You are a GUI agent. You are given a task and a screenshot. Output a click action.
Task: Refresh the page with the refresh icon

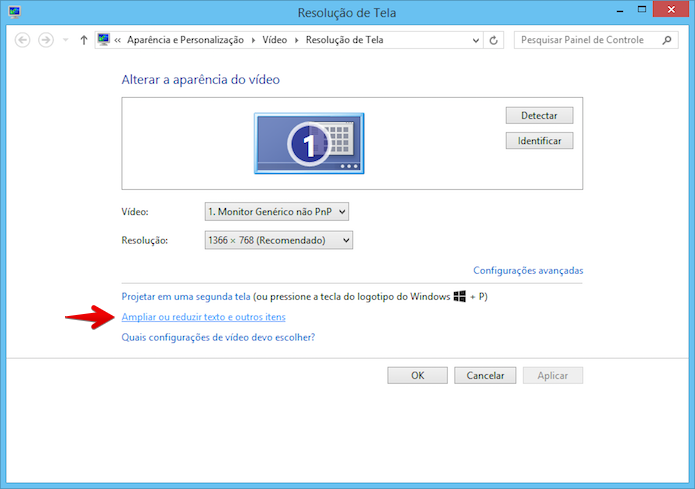pyautogui.click(x=493, y=40)
